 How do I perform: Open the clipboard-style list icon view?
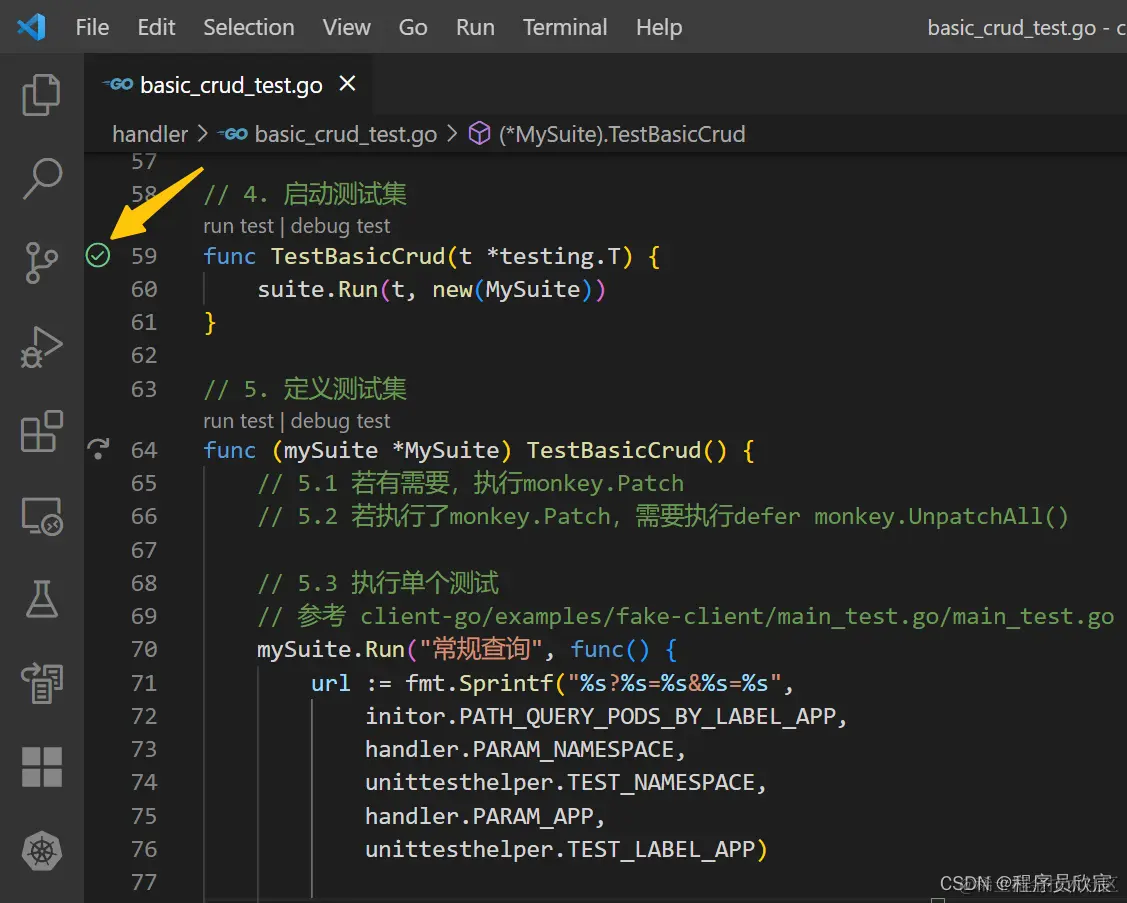pyautogui.click(x=42, y=683)
